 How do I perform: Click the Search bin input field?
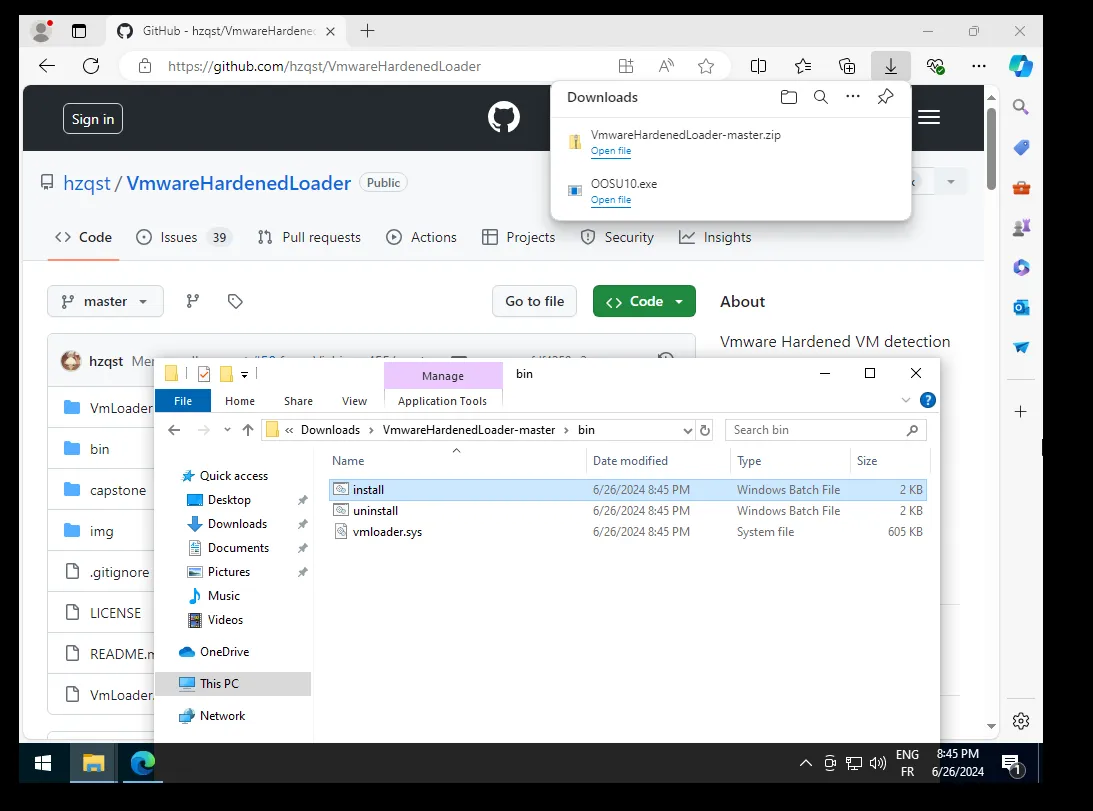[815, 430]
